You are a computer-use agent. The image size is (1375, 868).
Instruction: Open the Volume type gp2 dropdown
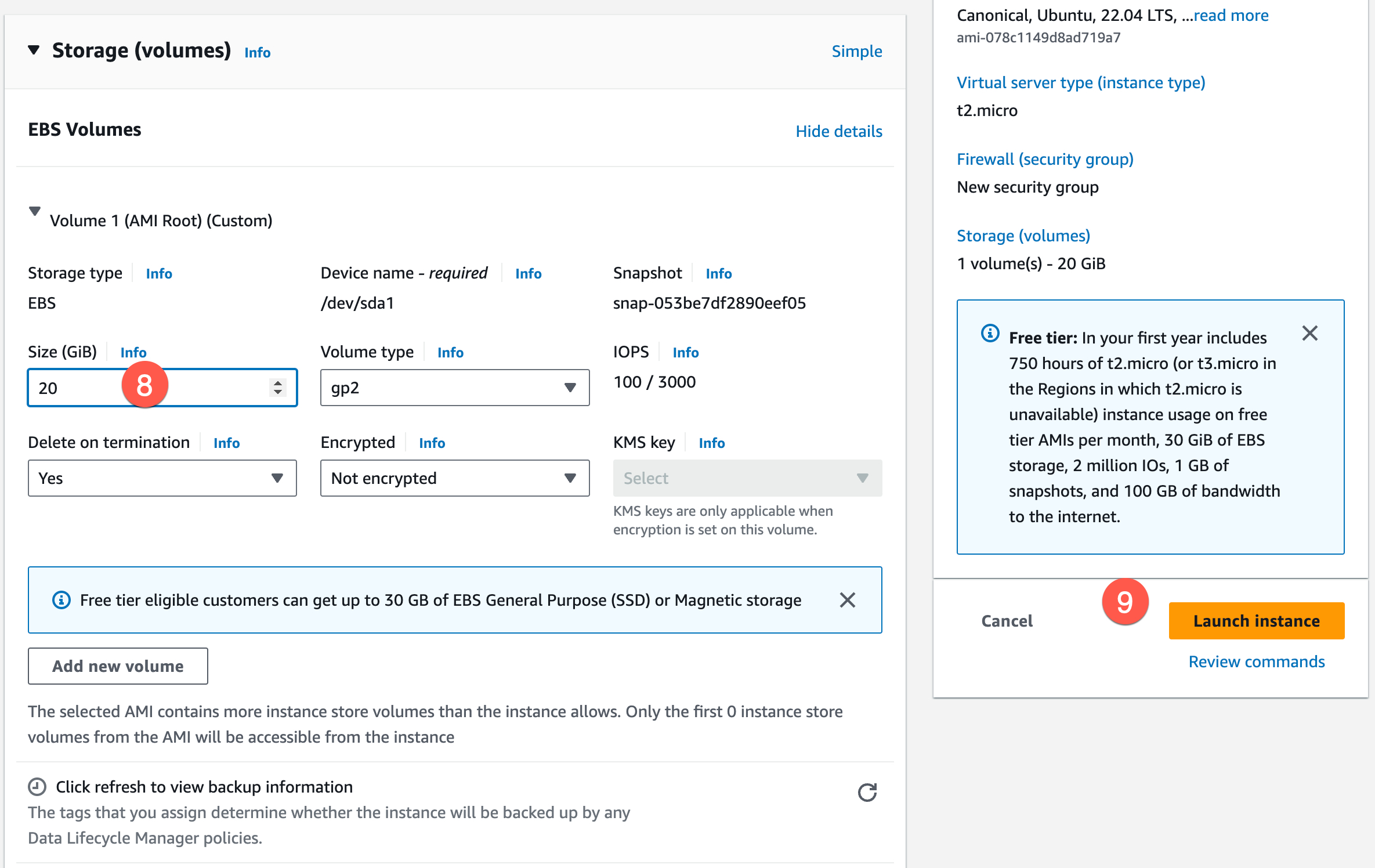(x=454, y=388)
